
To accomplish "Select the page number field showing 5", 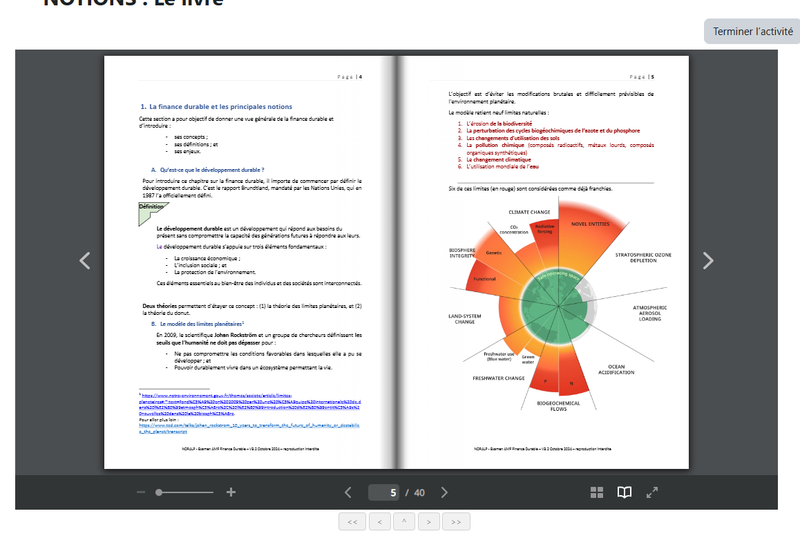I will pos(384,492).
